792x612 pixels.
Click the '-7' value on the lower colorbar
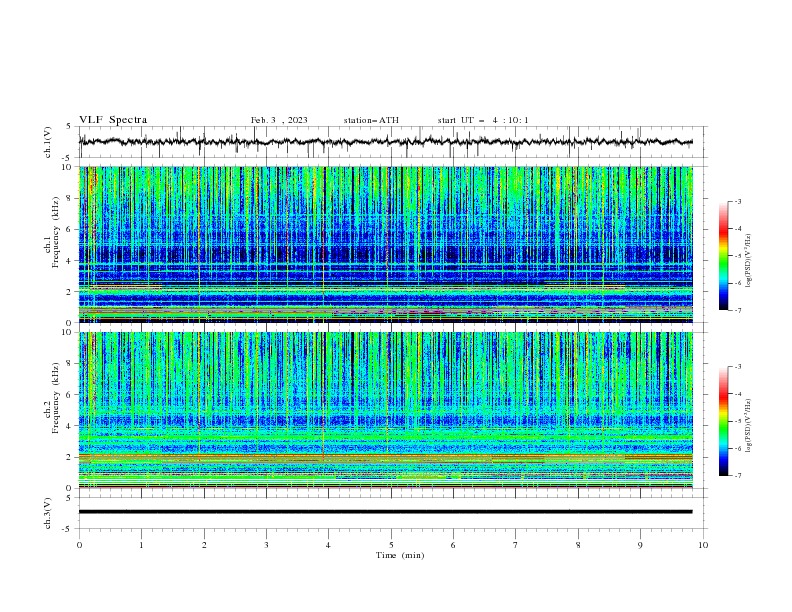coord(738,475)
